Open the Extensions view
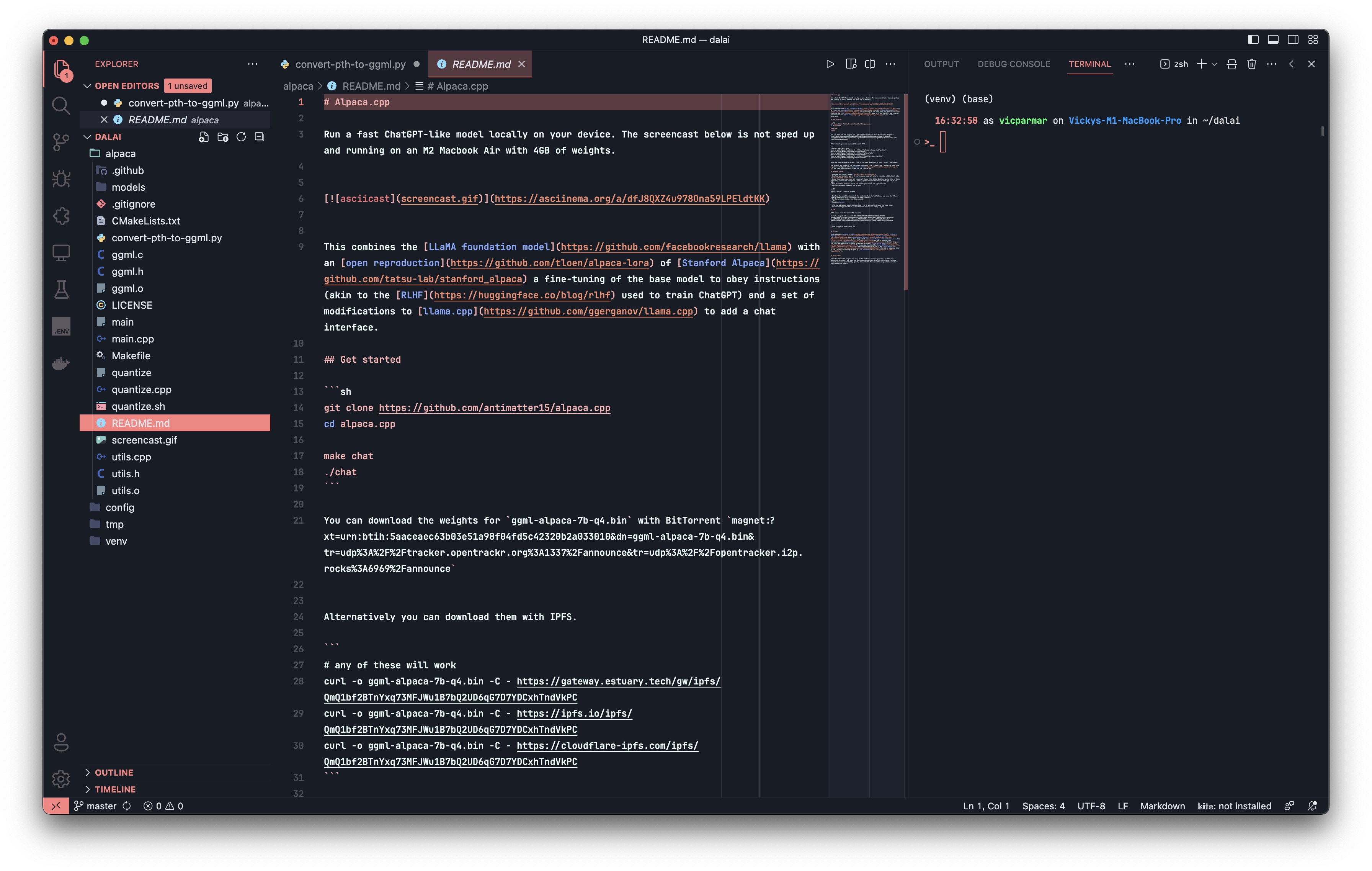The height and width of the screenshot is (871, 1372). tap(61, 216)
